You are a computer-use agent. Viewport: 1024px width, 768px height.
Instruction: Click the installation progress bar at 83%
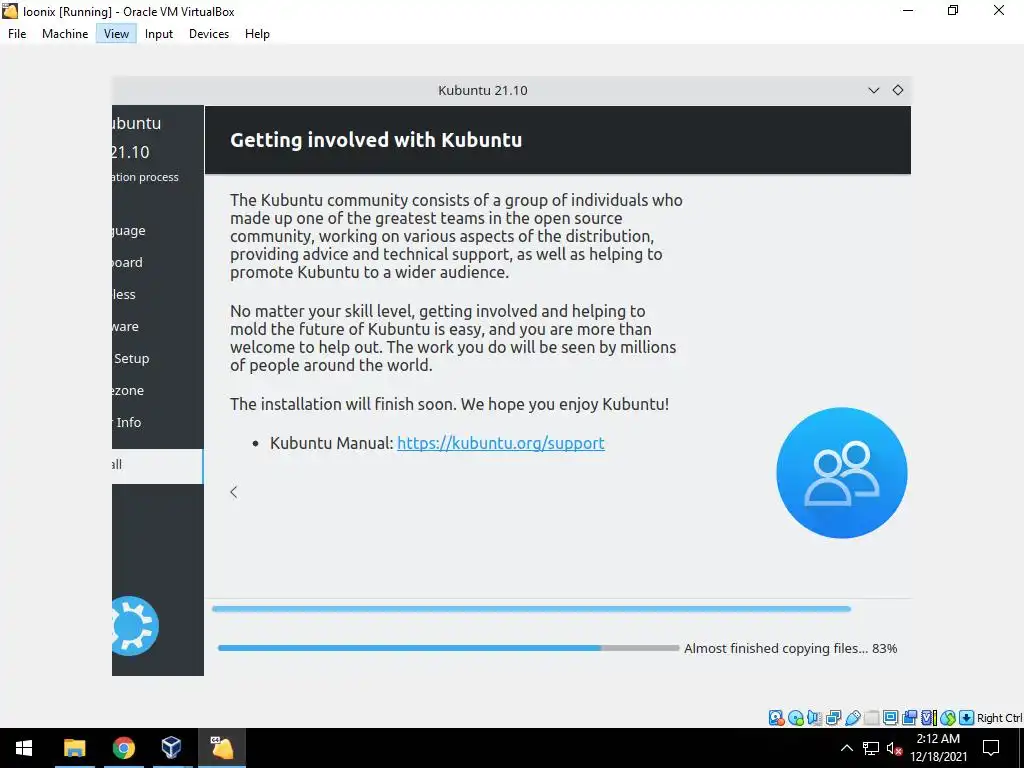[x=449, y=648]
